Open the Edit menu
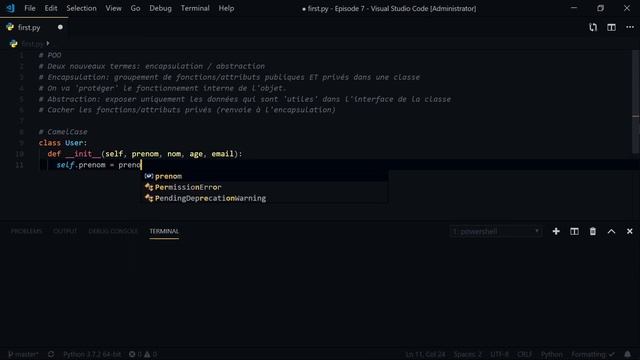The width and height of the screenshot is (640, 360). tap(51, 8)
